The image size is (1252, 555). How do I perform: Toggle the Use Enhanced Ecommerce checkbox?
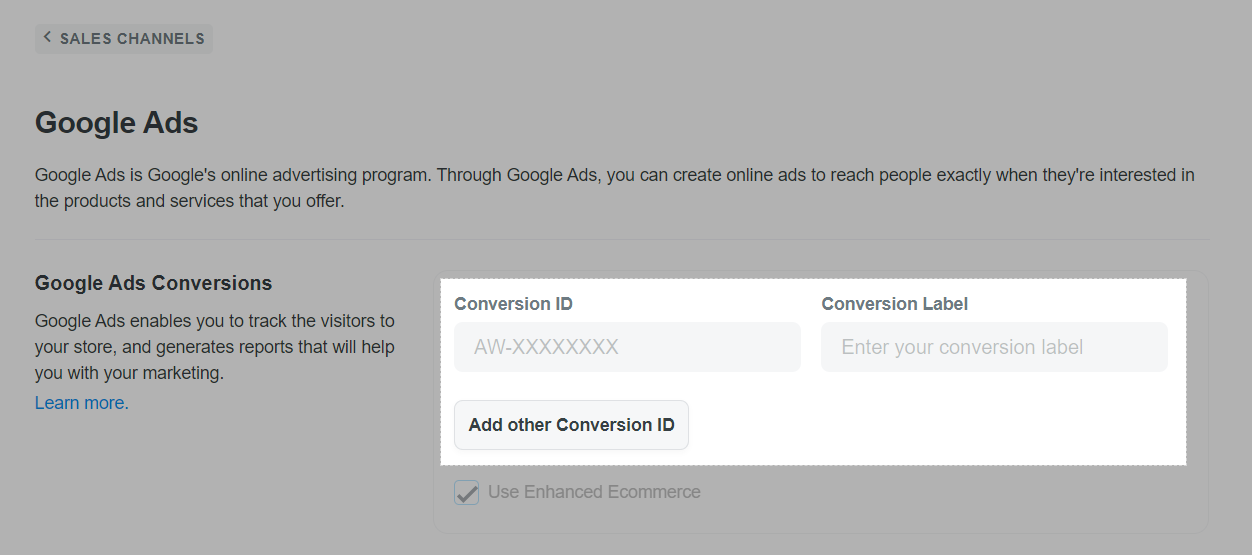pyautogui.click(x=467, y=492)
